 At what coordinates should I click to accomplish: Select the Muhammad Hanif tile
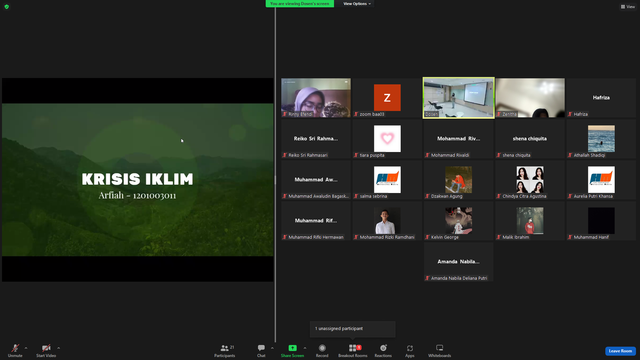pyautogui.click(x=601, y=221)
